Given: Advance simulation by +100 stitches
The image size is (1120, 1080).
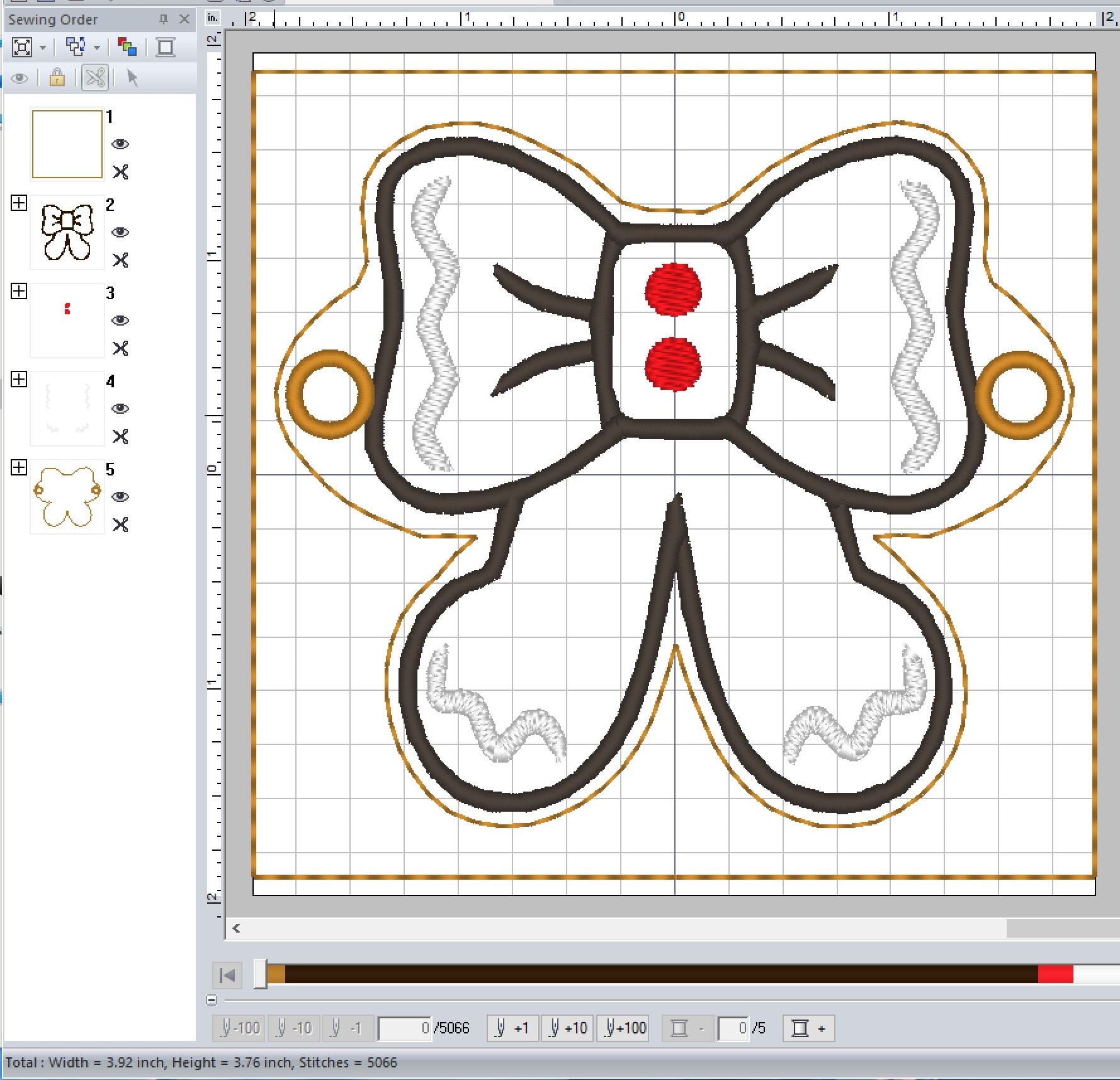Looking at the screenshot, I should click(x=625, y=1028).
